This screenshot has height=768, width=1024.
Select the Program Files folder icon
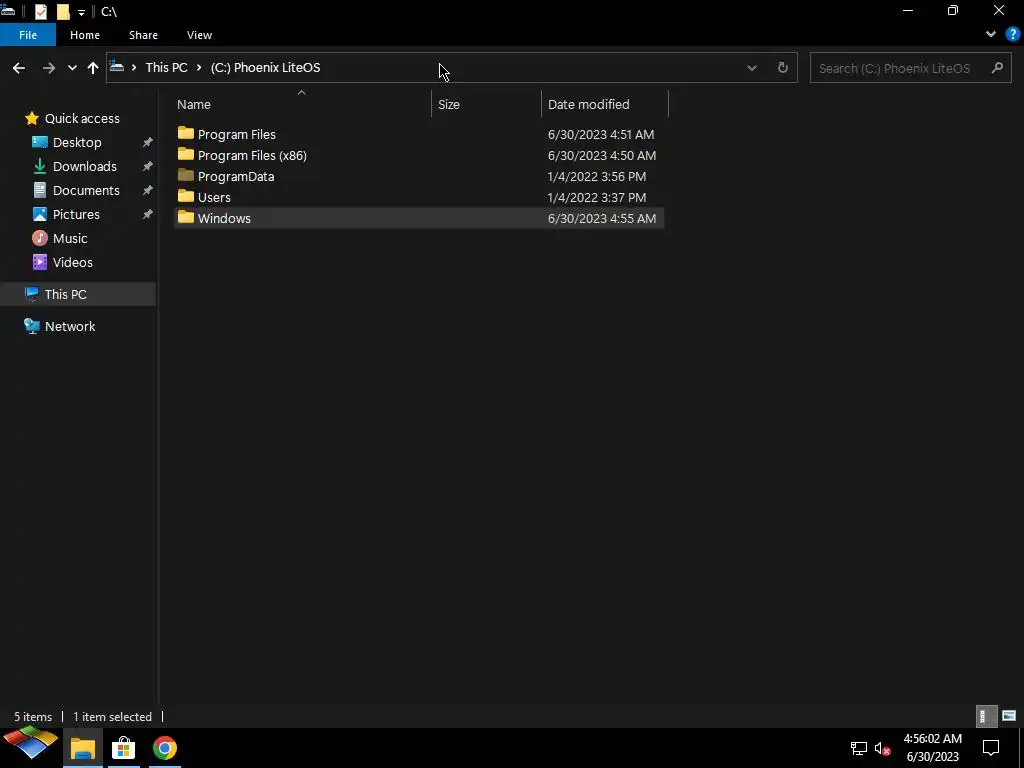(x=186, y=133)
